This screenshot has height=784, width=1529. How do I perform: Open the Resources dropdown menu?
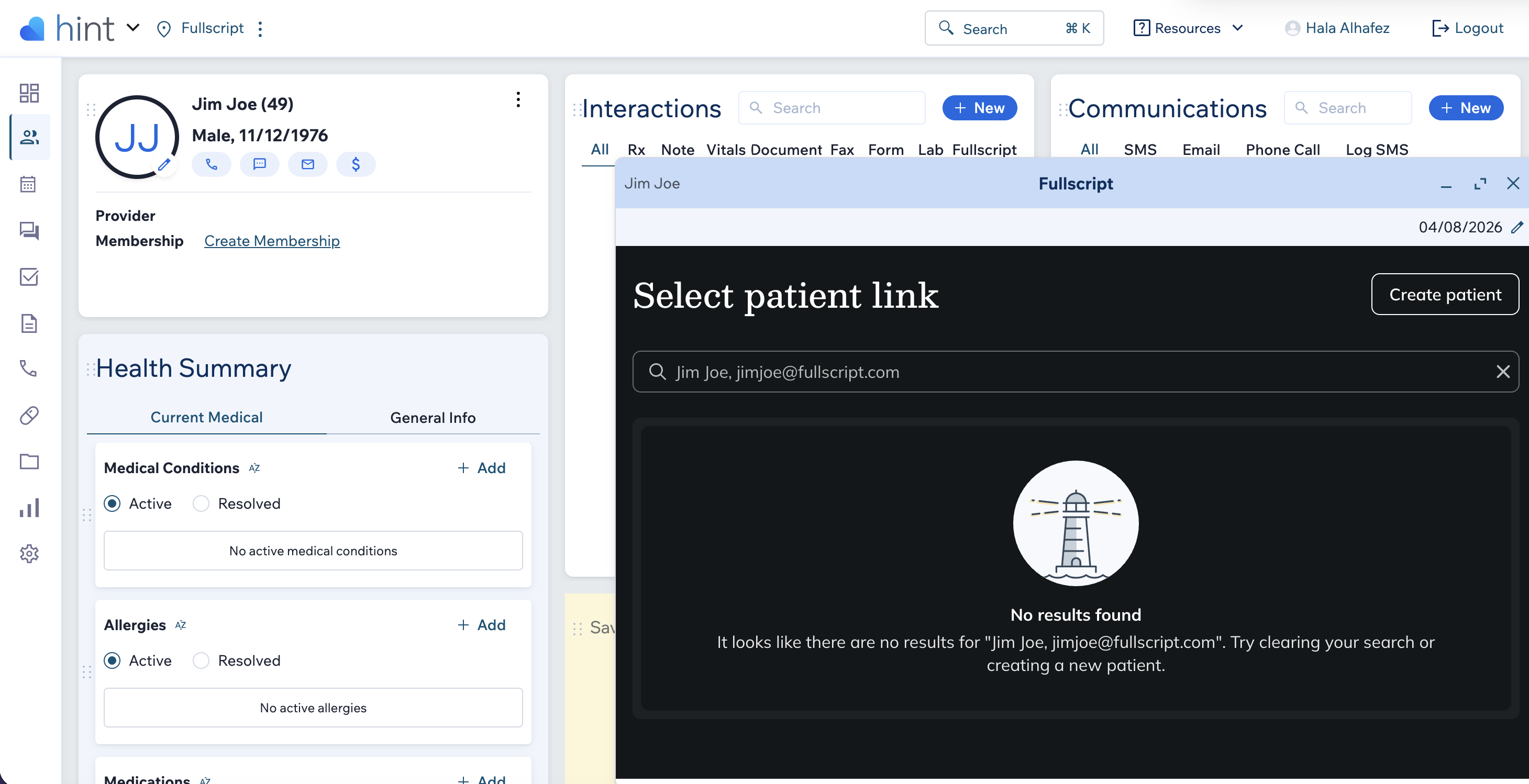point(1188,28)
